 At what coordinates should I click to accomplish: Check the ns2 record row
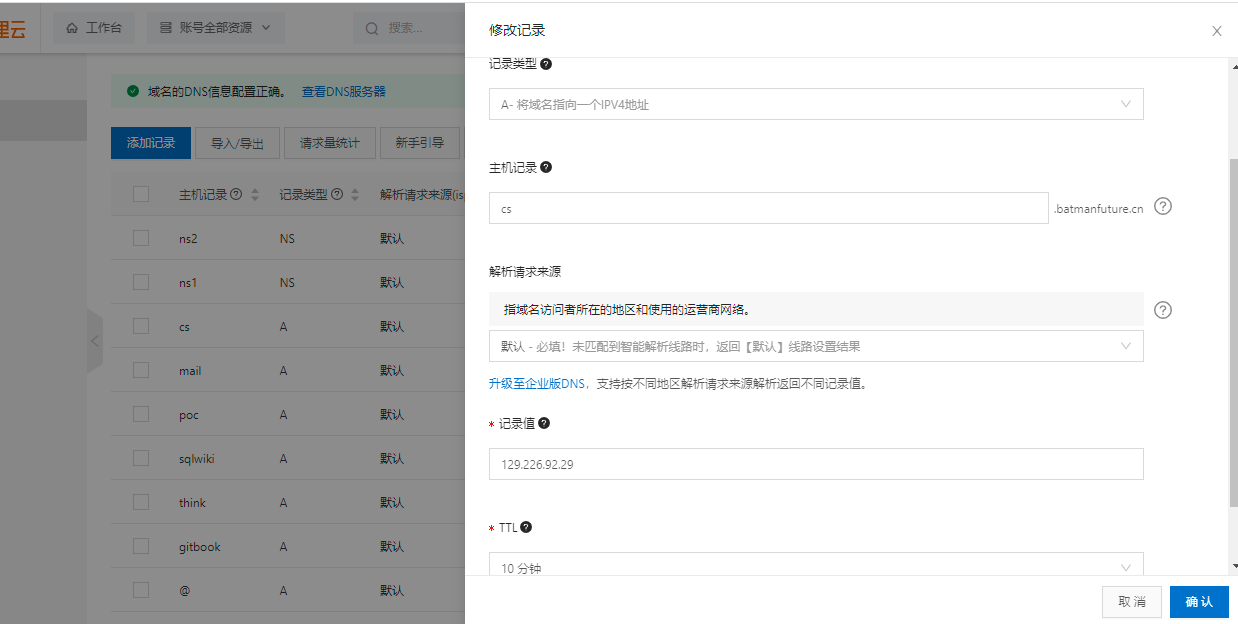click(x=141, y=239)
